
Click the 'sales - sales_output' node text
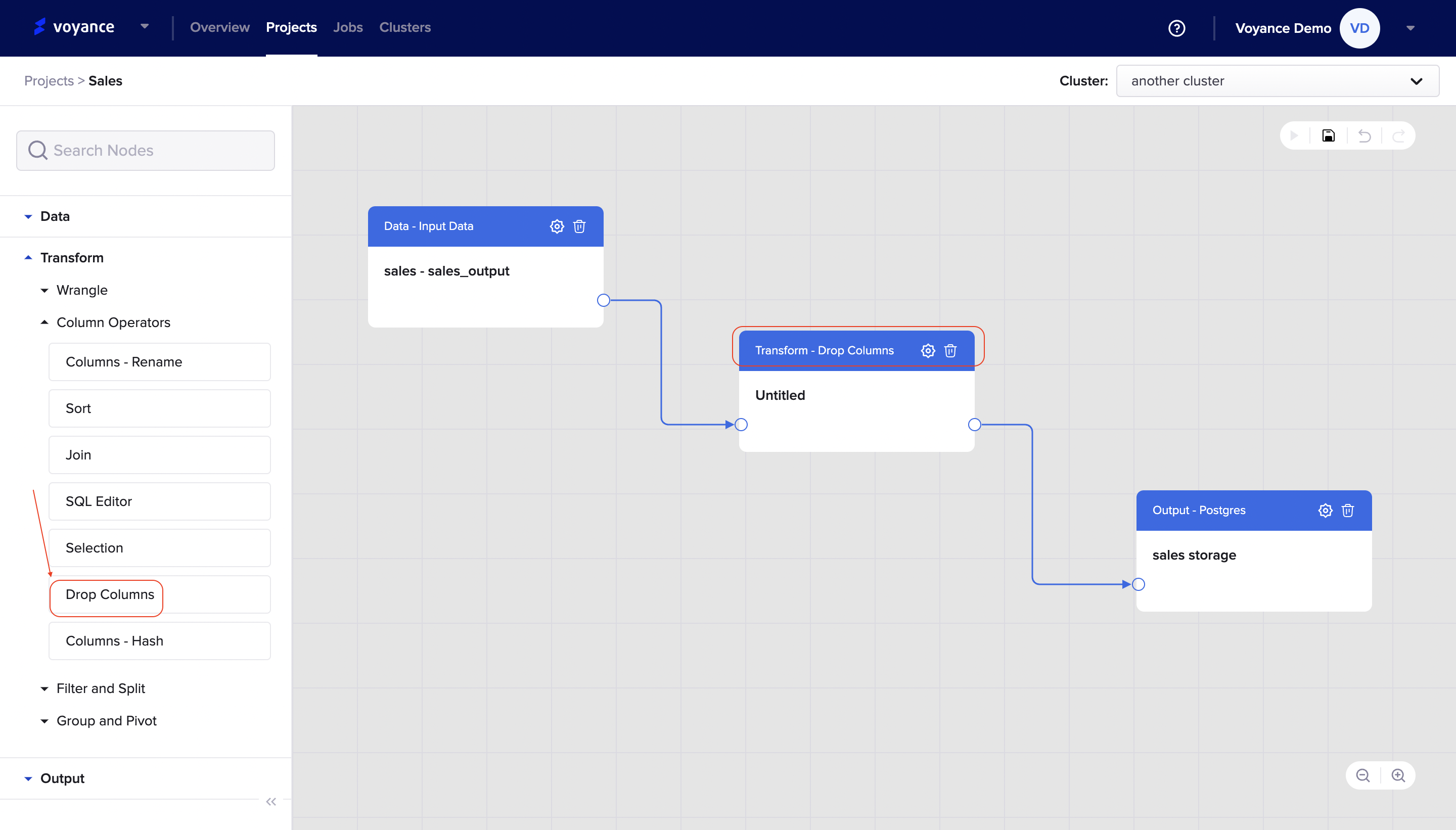(x=446, y=271)
